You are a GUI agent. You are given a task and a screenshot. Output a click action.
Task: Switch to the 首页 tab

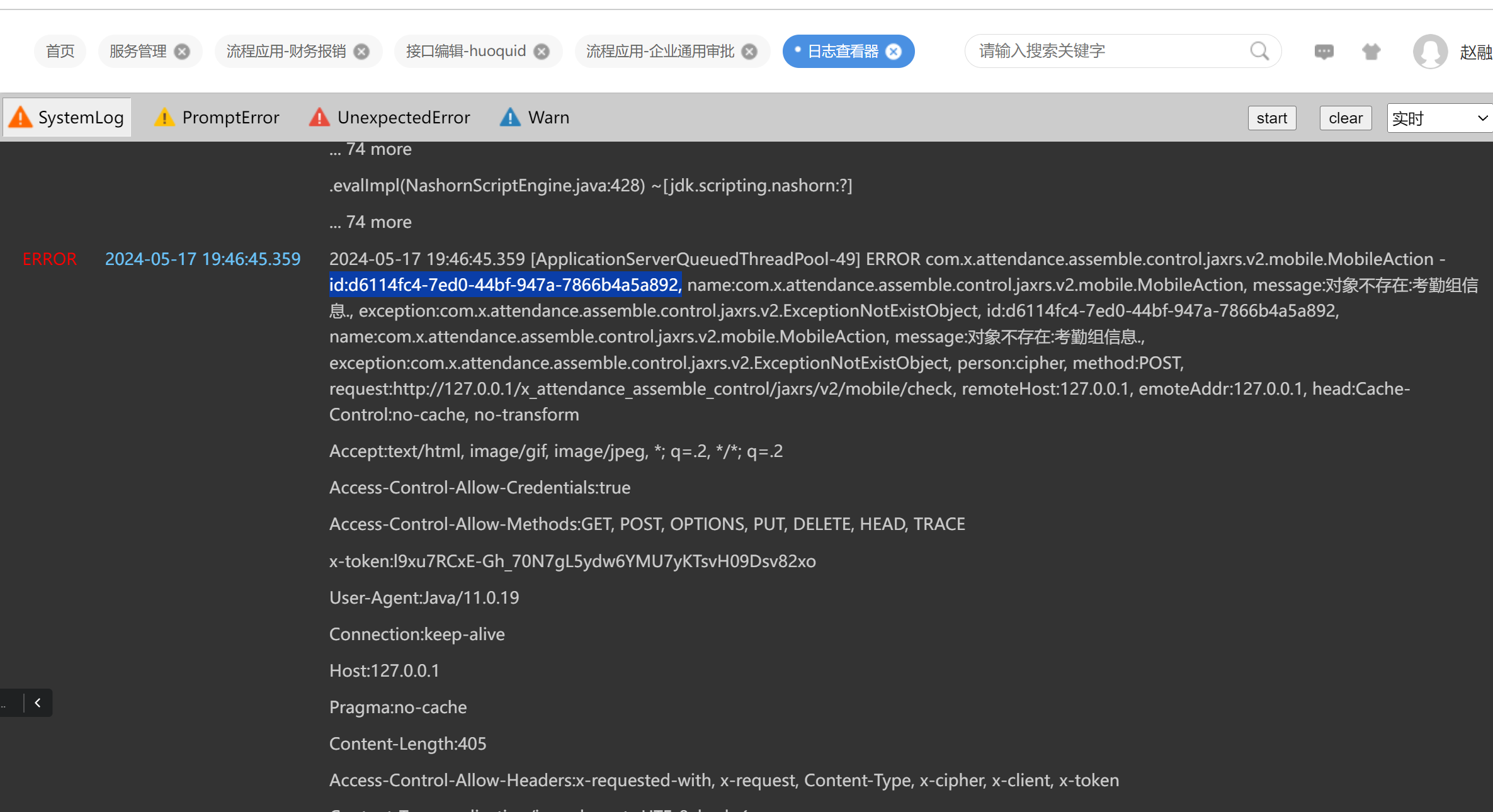60,52
